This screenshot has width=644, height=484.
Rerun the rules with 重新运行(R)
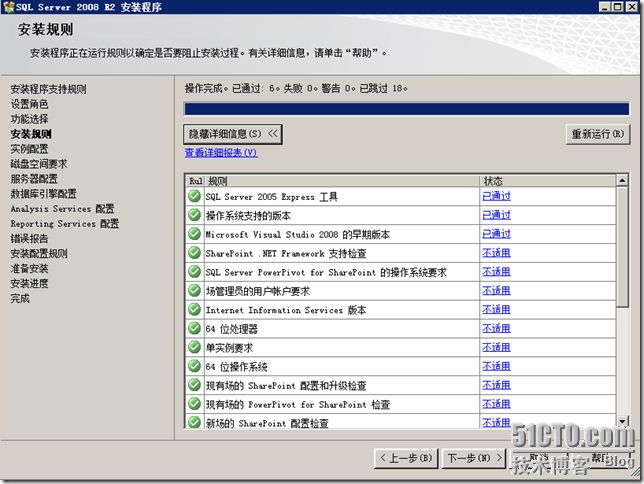[x=598, y=134]
